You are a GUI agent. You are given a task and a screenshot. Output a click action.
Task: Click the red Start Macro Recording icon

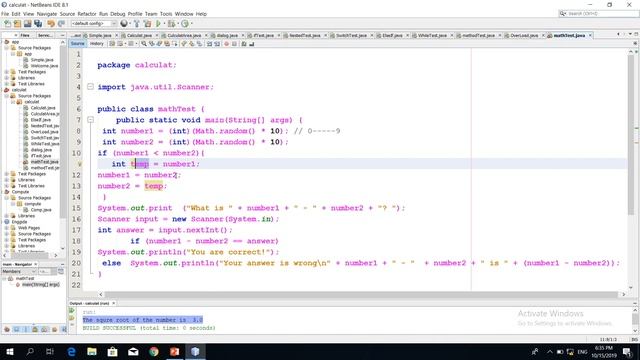(x=227, y=44)
